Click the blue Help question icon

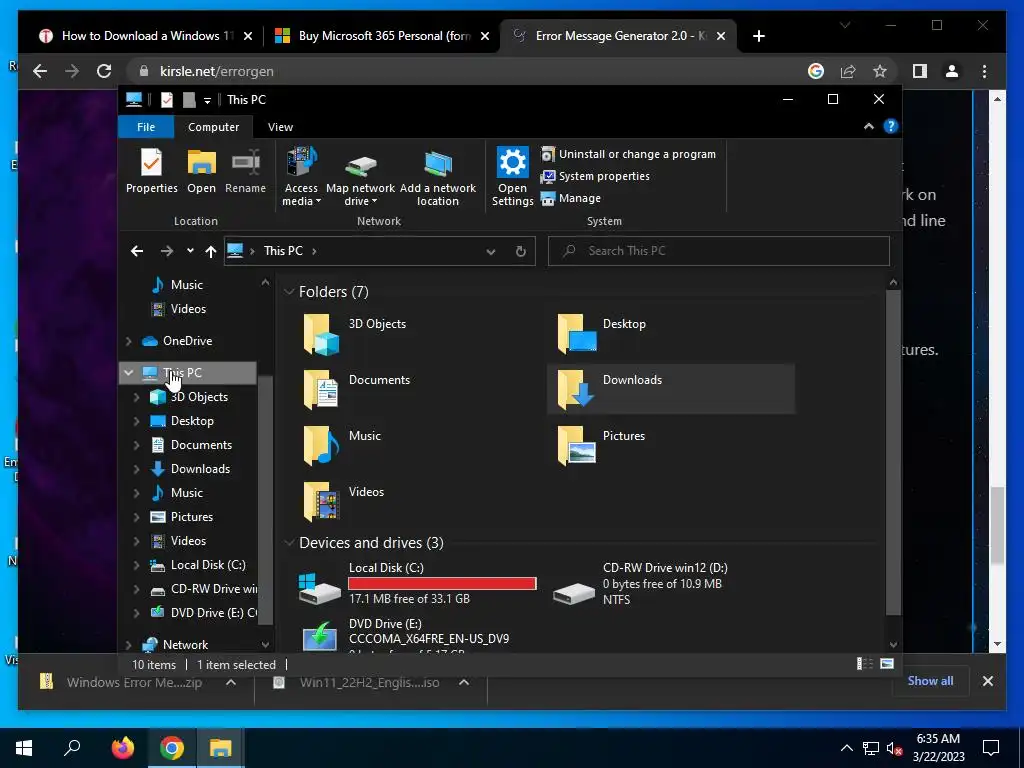(891, 126)
